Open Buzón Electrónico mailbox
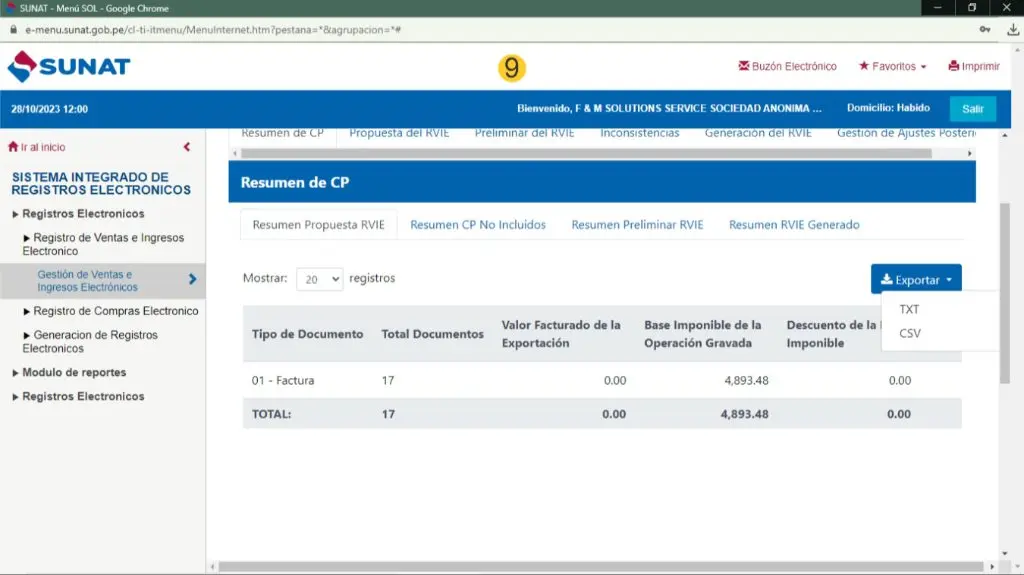 pyautogui.click(x=787, y=67)
